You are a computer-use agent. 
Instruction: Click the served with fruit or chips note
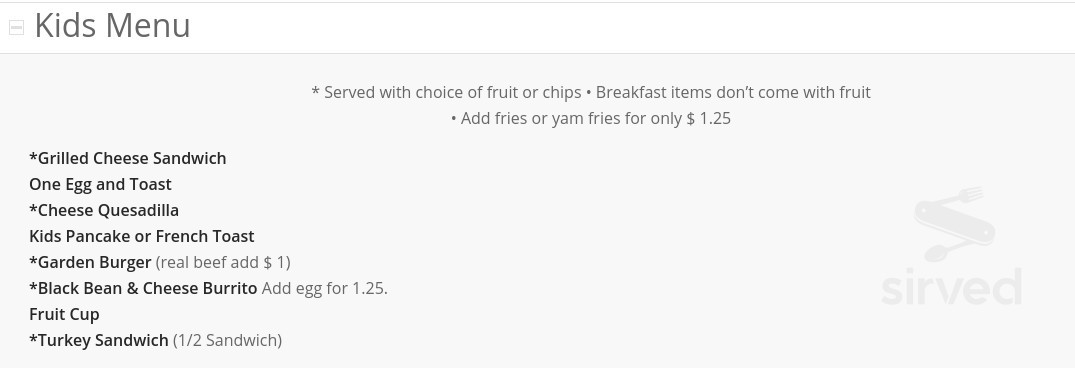click(446, 93)
